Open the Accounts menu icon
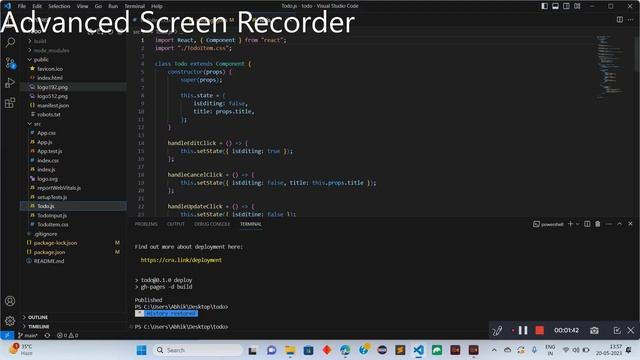This screenshot has height=360, width=640. pos(10,301)
